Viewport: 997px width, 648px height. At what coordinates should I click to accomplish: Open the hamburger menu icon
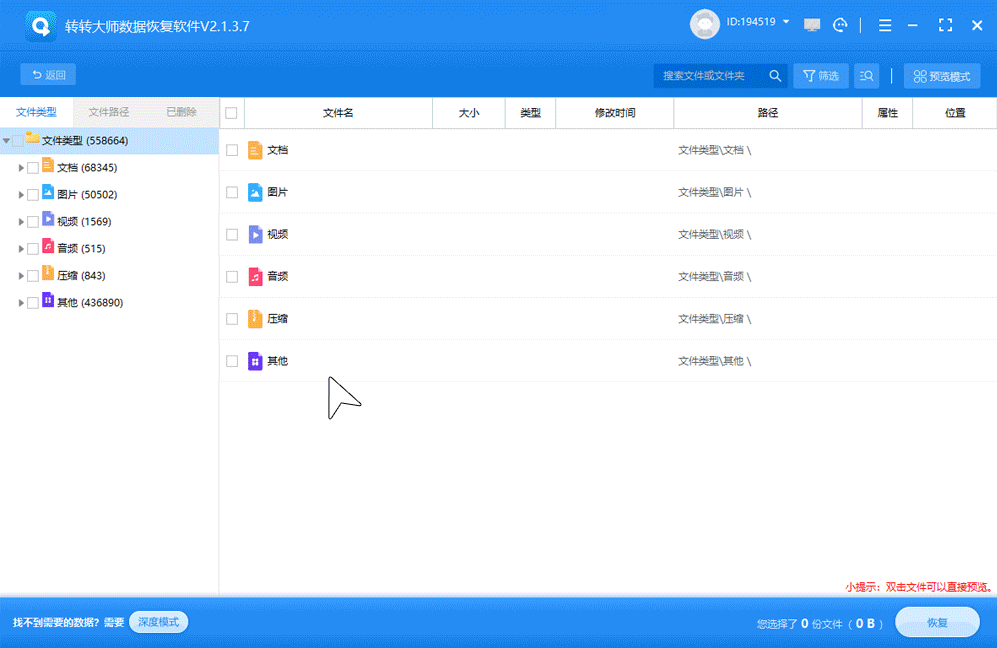885,25
